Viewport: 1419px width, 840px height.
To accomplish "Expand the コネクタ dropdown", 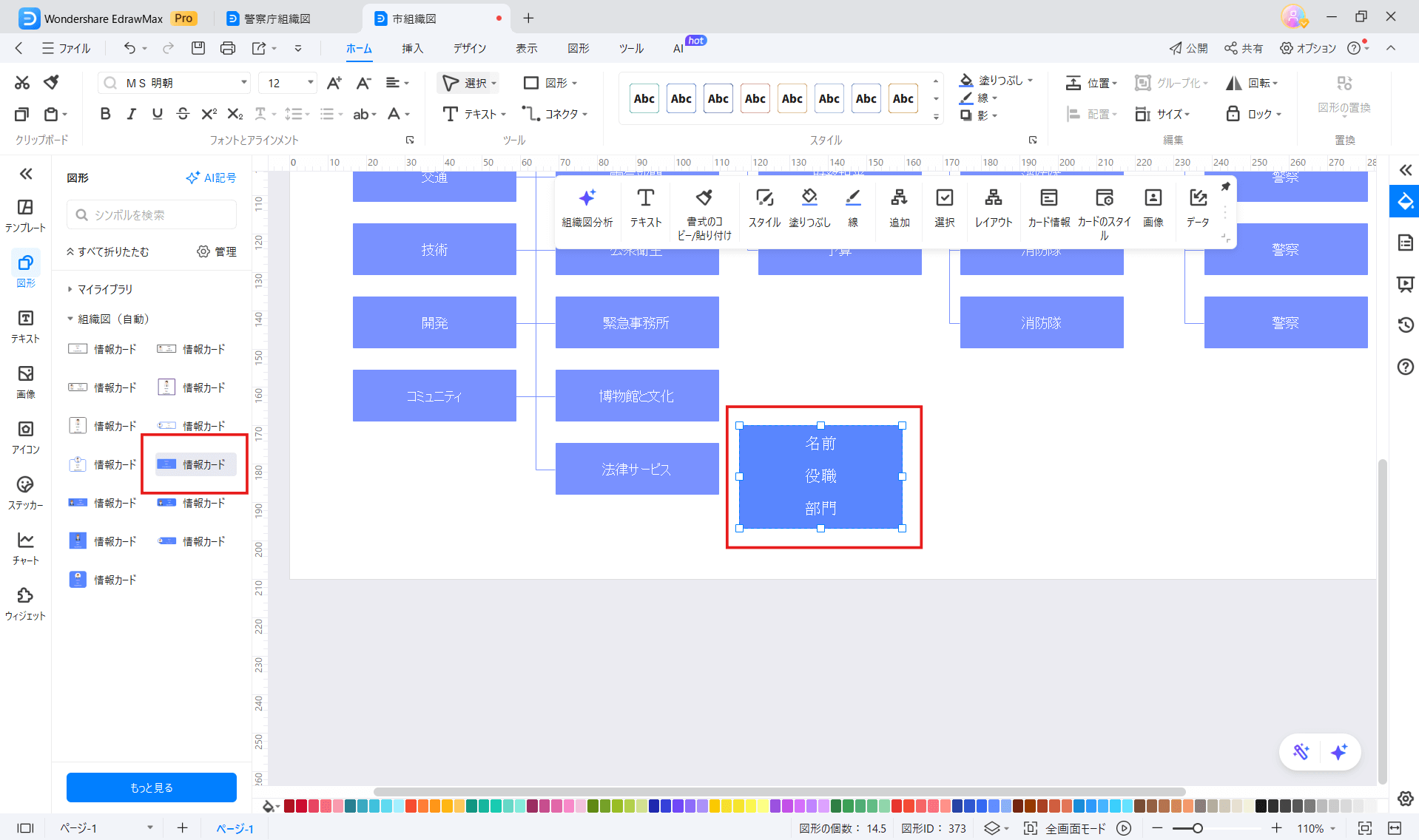I will coord(585,114).
